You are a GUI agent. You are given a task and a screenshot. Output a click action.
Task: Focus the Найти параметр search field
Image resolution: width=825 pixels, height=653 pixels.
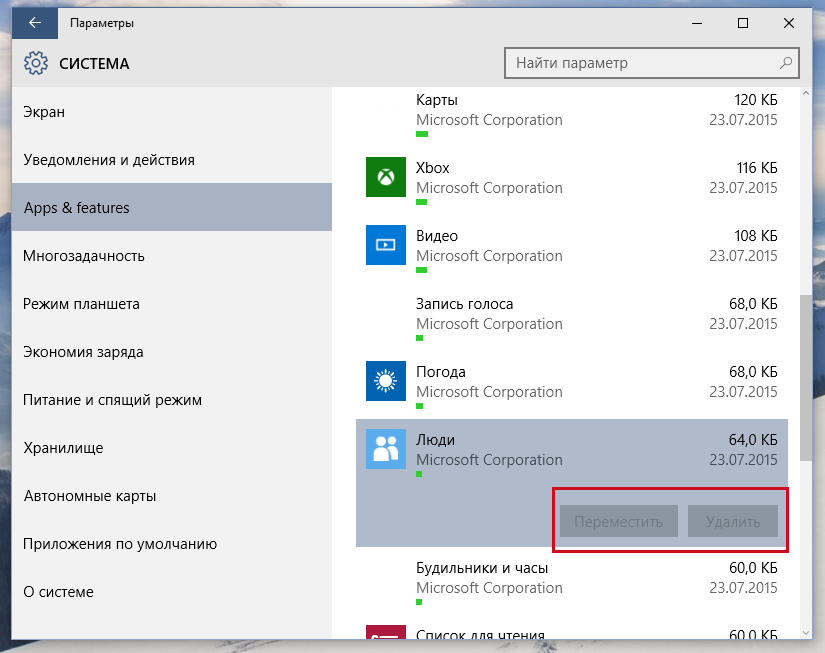coord(651,63)
